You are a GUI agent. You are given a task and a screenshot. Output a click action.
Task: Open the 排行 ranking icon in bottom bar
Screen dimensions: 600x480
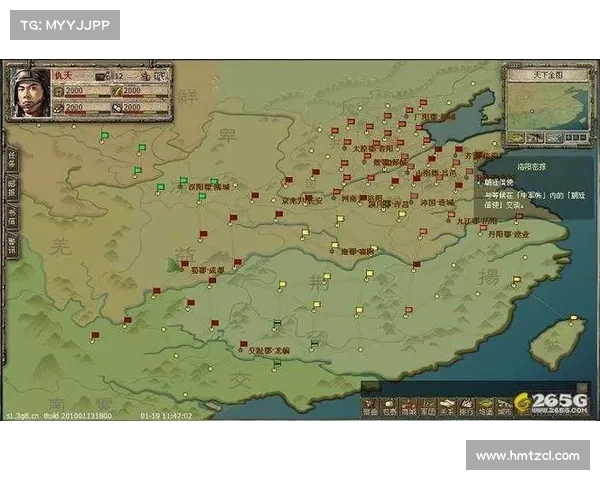coord(466,407)
